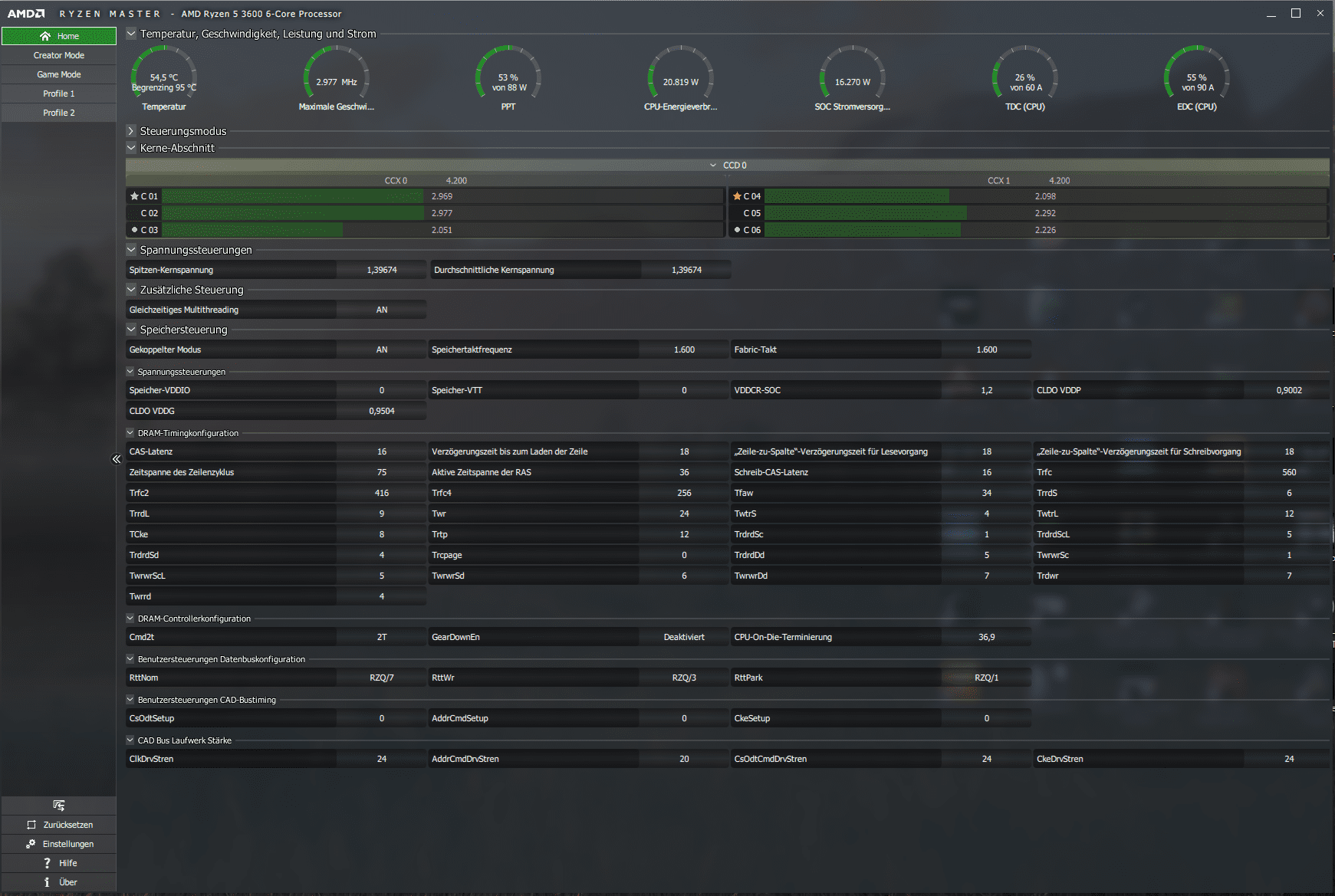Click the RttNom value RZQ/7
This screenshot has width=1335, height=896.
click(x=382, y=678)
